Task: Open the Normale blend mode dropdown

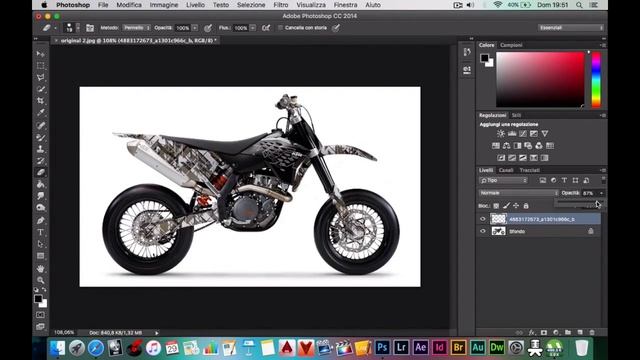Action: coord(518,193)
